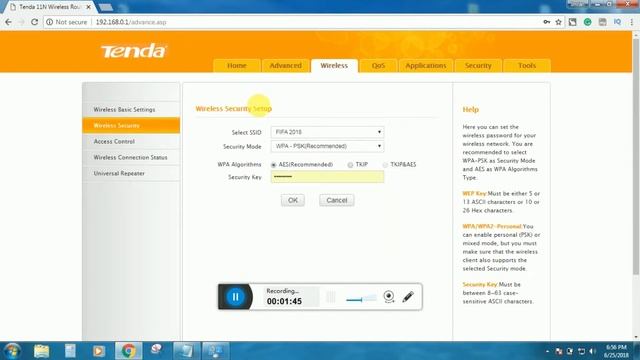
Task: Open the notepad taskbar window
Action: 187,351
